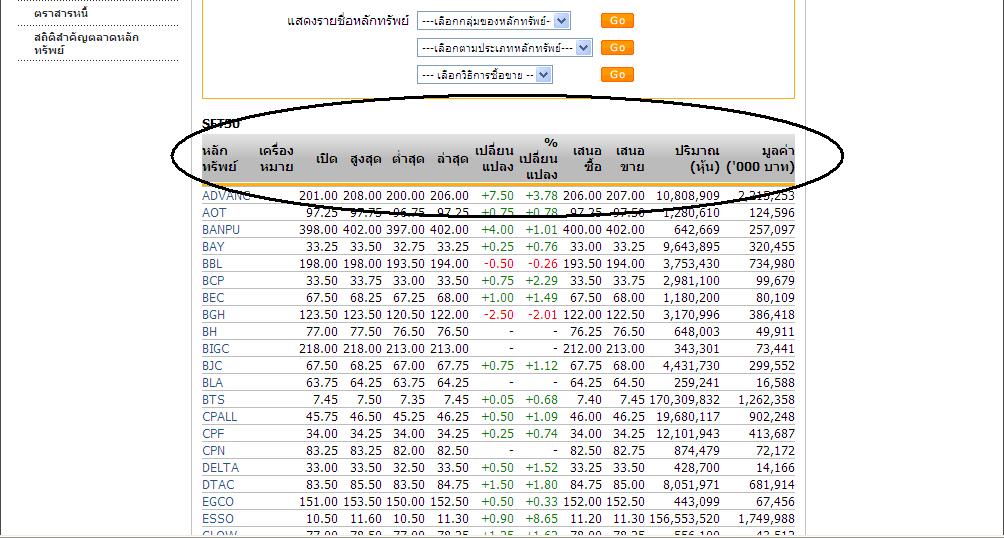The width and height of the screenshot is (1004, 538).
Task: Click ESSO percent change +8.65
Action: click(542, 519)
